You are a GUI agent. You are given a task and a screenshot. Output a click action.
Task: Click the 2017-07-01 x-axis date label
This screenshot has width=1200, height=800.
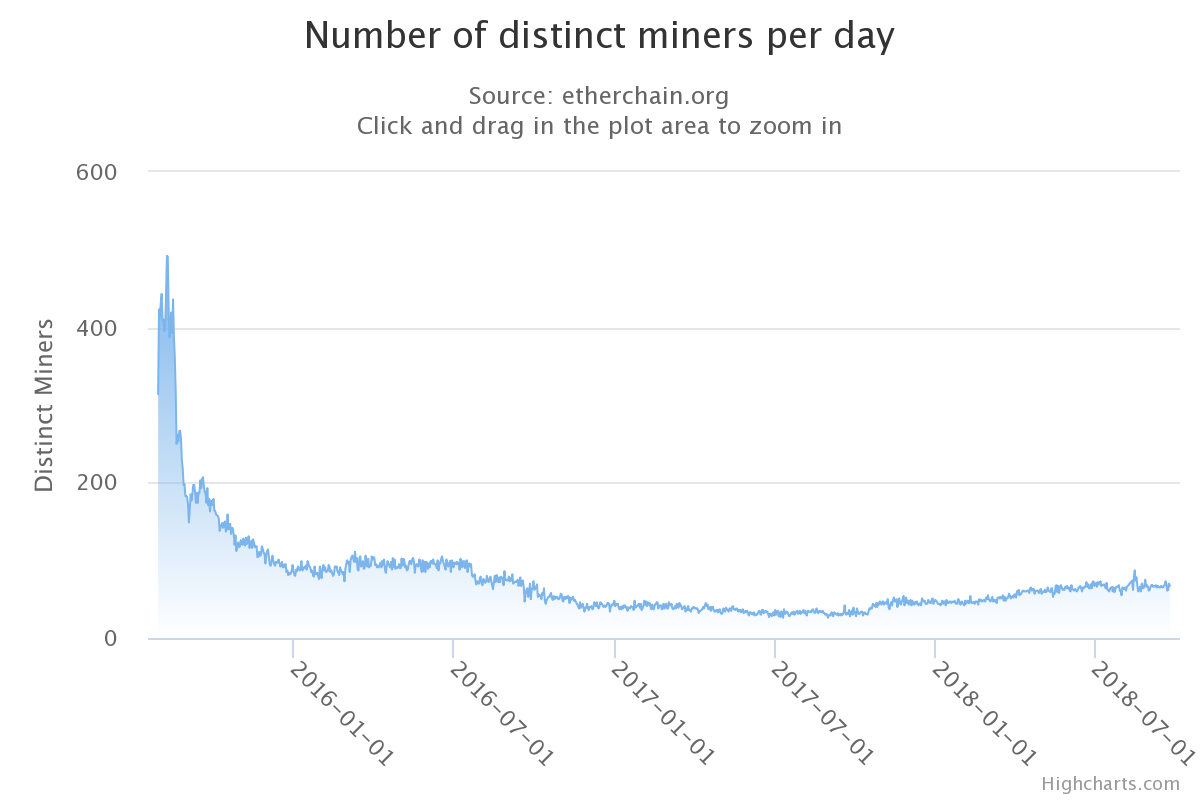[x=822, y=713]
